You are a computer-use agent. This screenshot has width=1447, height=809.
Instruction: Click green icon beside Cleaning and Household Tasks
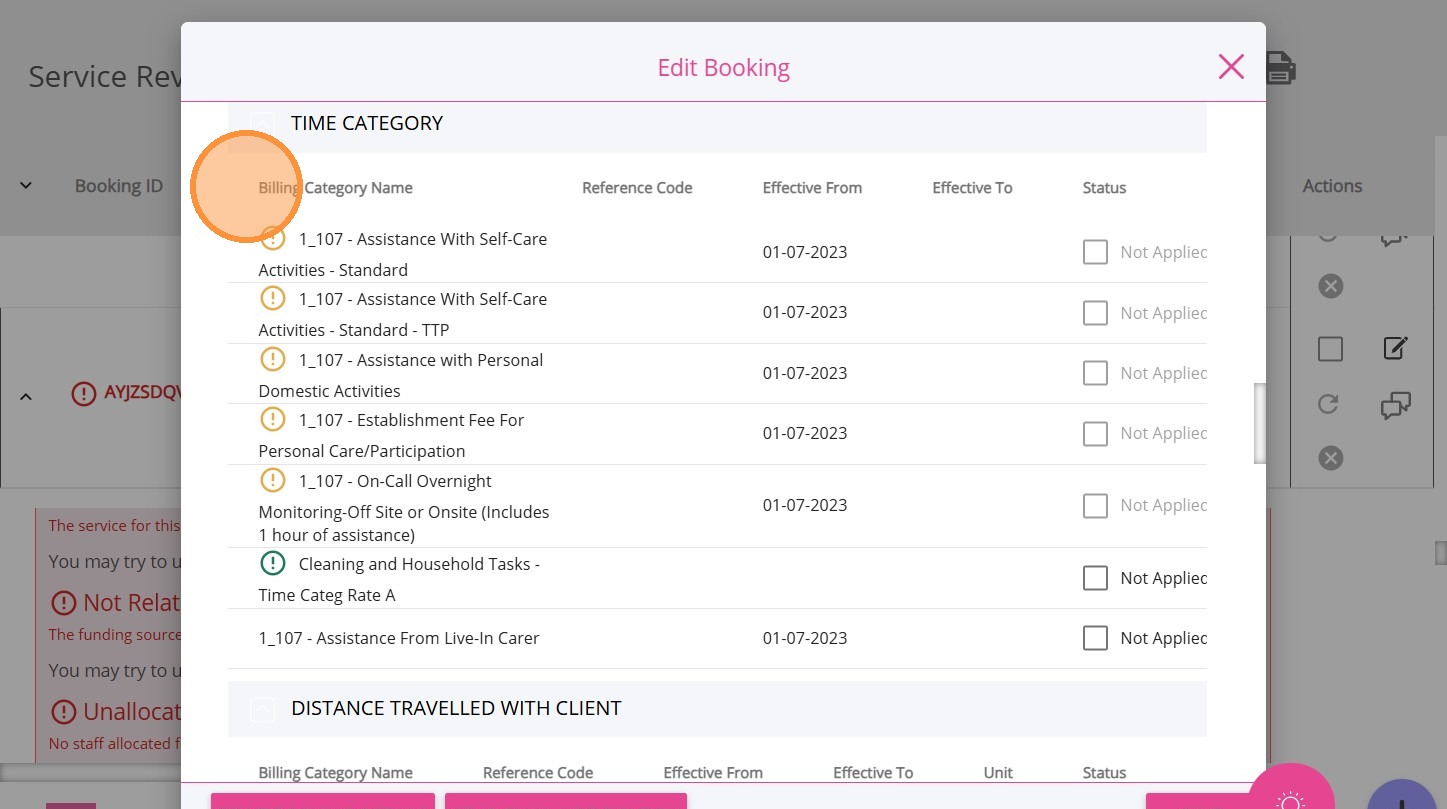pos(273,563)
